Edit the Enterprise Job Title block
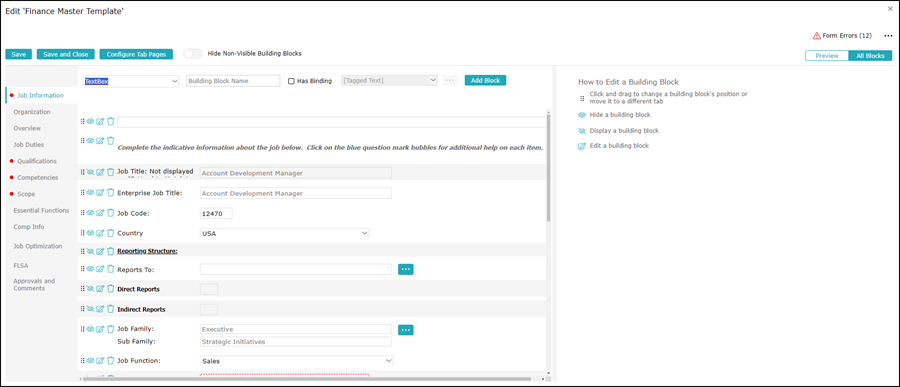 (100, 193)
